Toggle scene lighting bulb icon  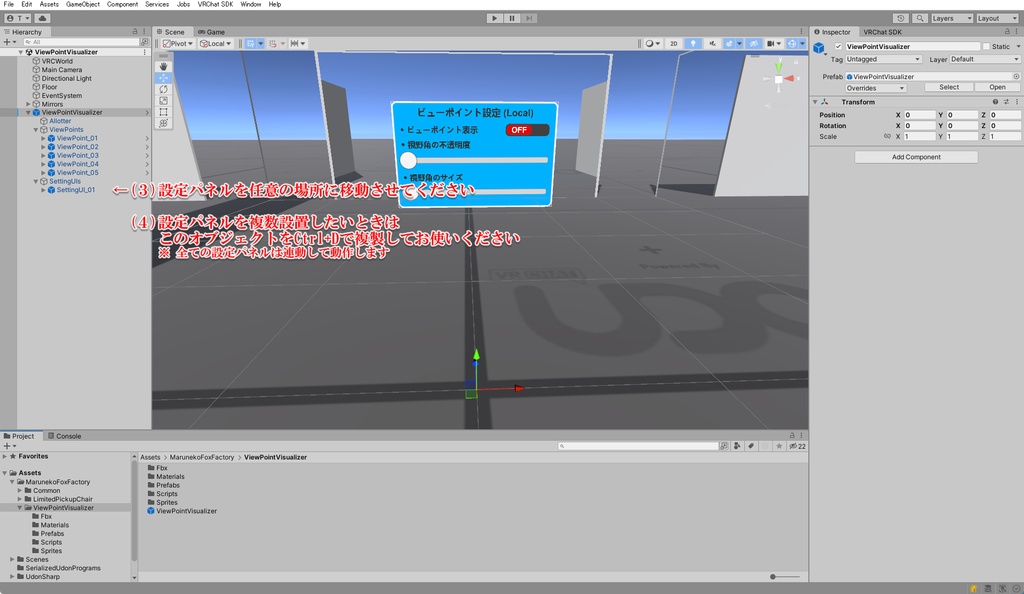point(693,44)
